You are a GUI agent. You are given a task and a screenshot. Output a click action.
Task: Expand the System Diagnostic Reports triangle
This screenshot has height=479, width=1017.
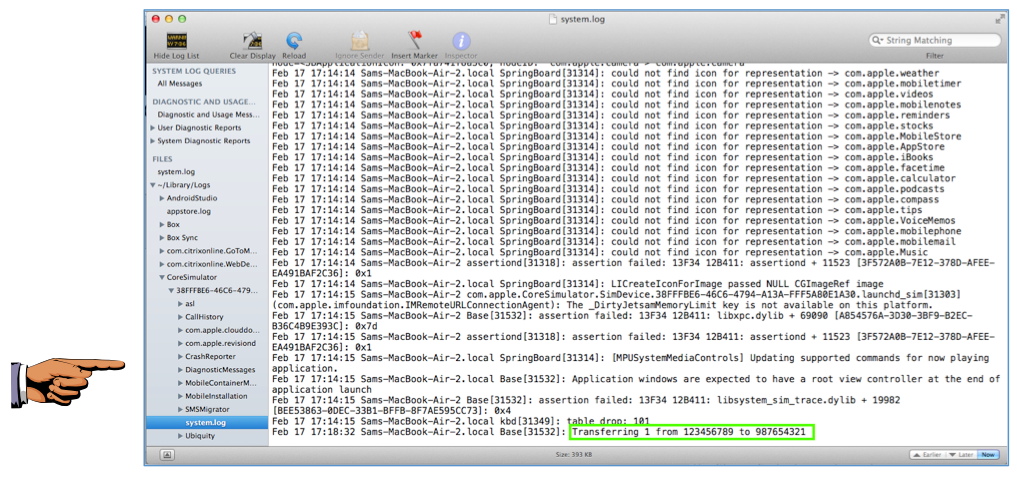(x=153, y=141)
